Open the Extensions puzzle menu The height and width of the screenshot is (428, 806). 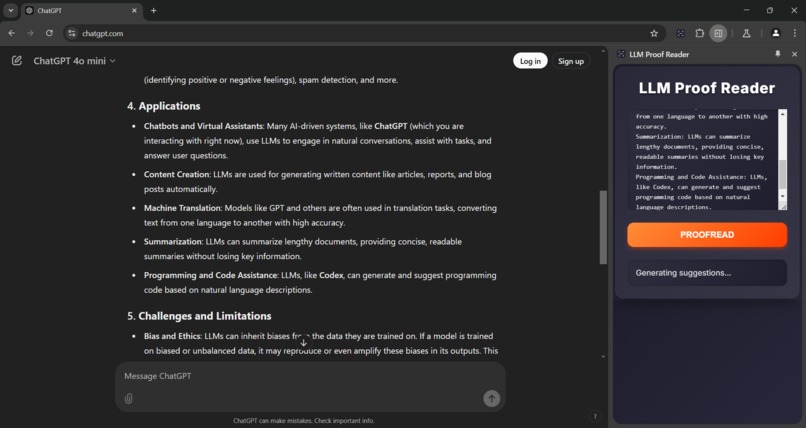(x=700, y=33)
